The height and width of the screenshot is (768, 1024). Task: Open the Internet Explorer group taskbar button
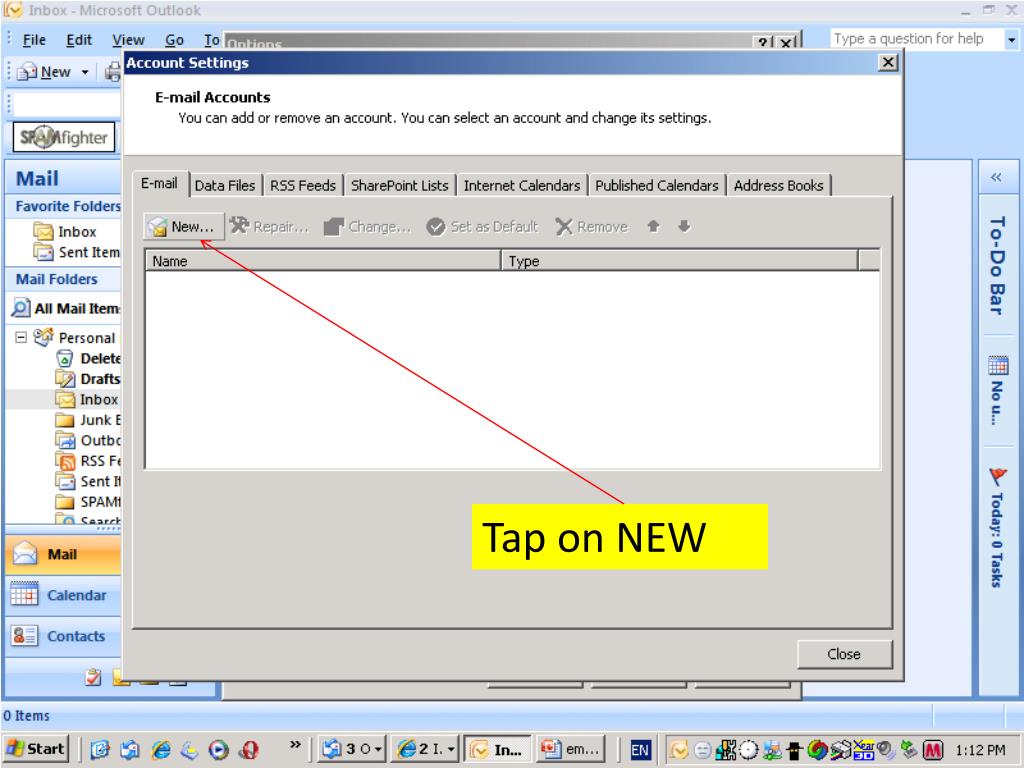click(426, 749)
